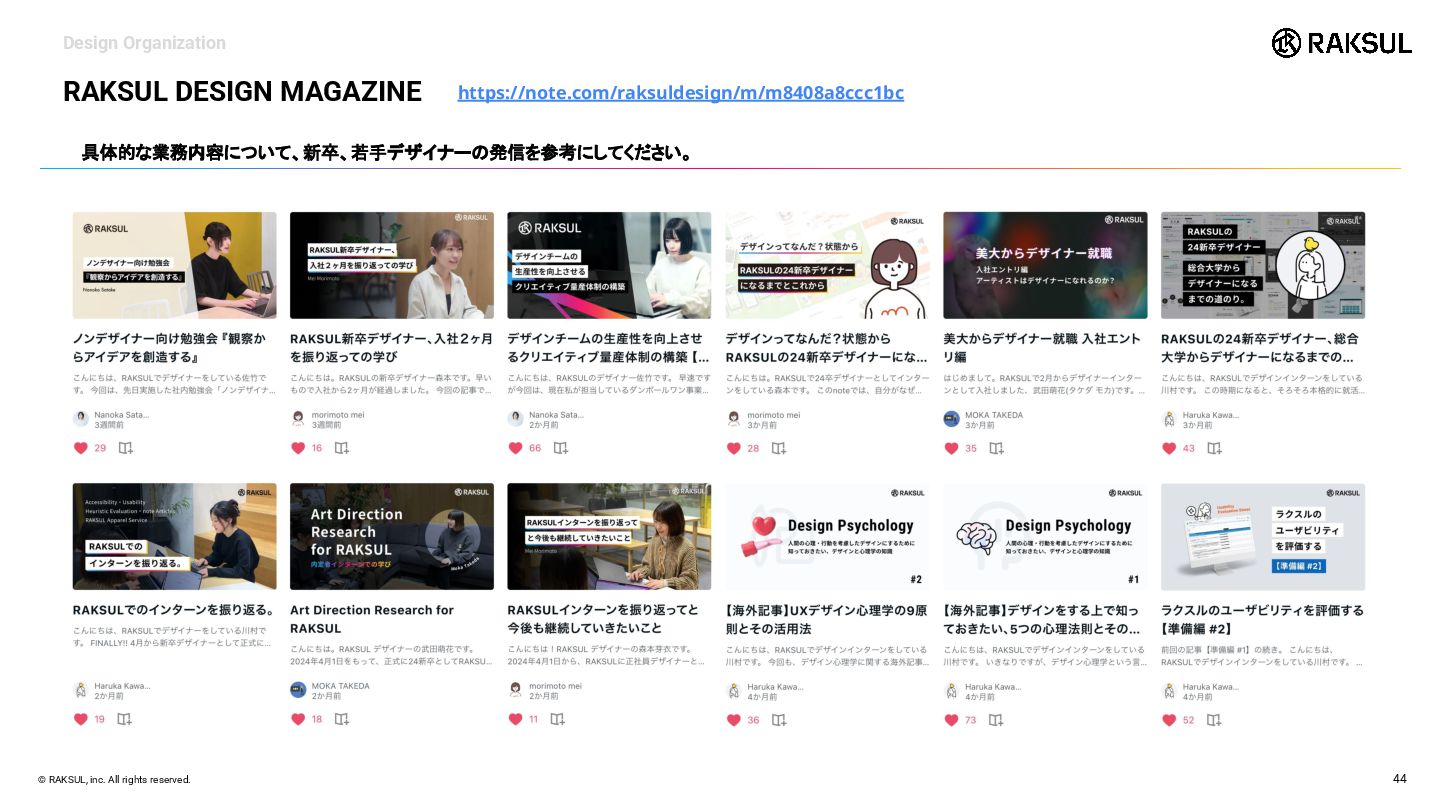The image size is (1440, 810).
Task: Click MOKA TAKEDA's avatar on the 美大 post
Action: click(x=952, y=419)
